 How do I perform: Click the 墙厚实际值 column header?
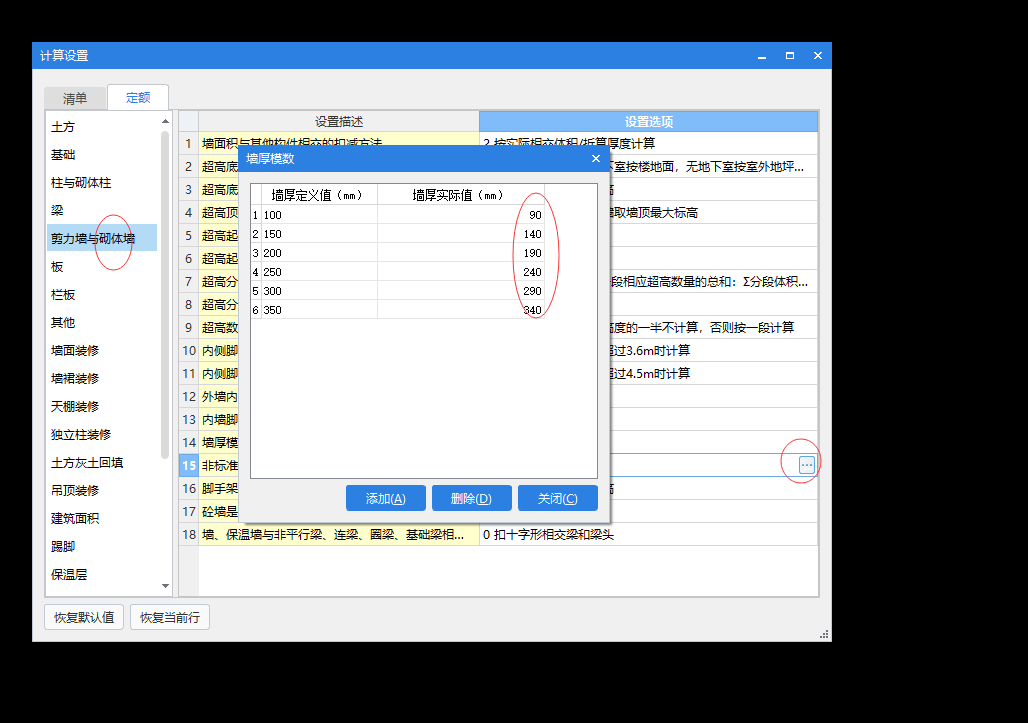[460, 195]
